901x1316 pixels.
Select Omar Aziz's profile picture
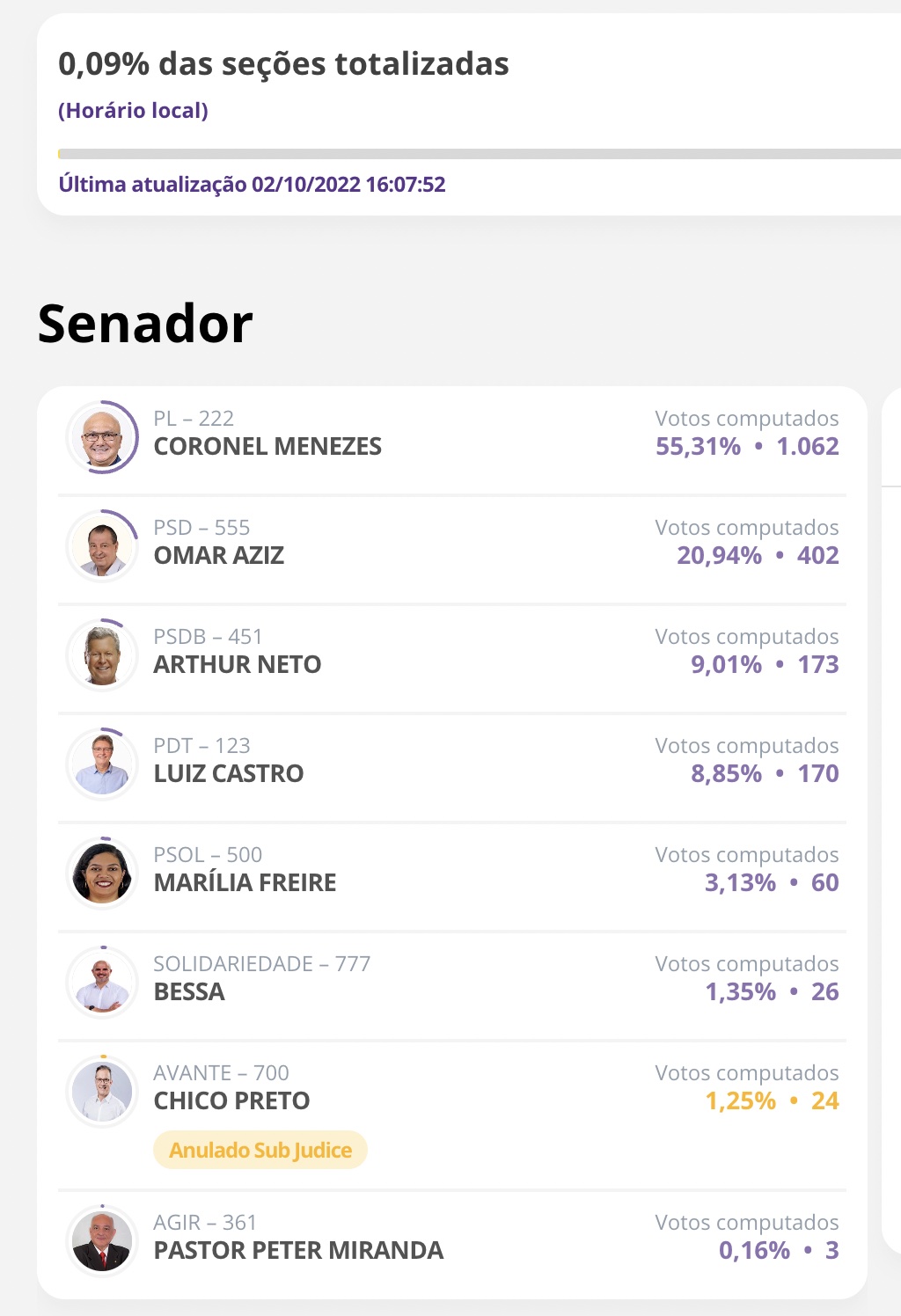click(x=101, y=545)
